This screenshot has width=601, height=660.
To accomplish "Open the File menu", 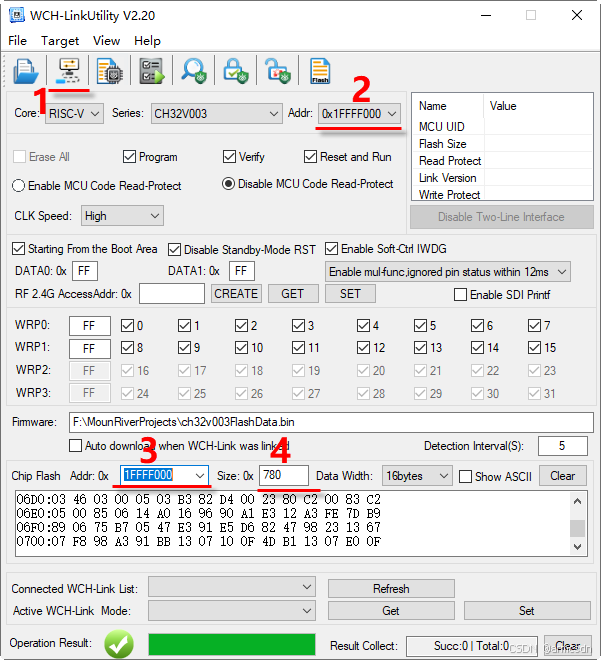I will 17,41.
